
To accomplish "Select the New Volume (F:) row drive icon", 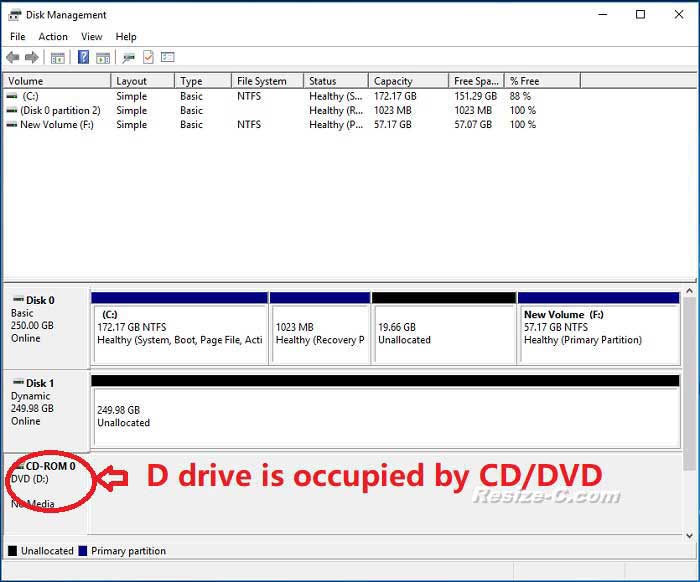I will [x=12, y=125].
